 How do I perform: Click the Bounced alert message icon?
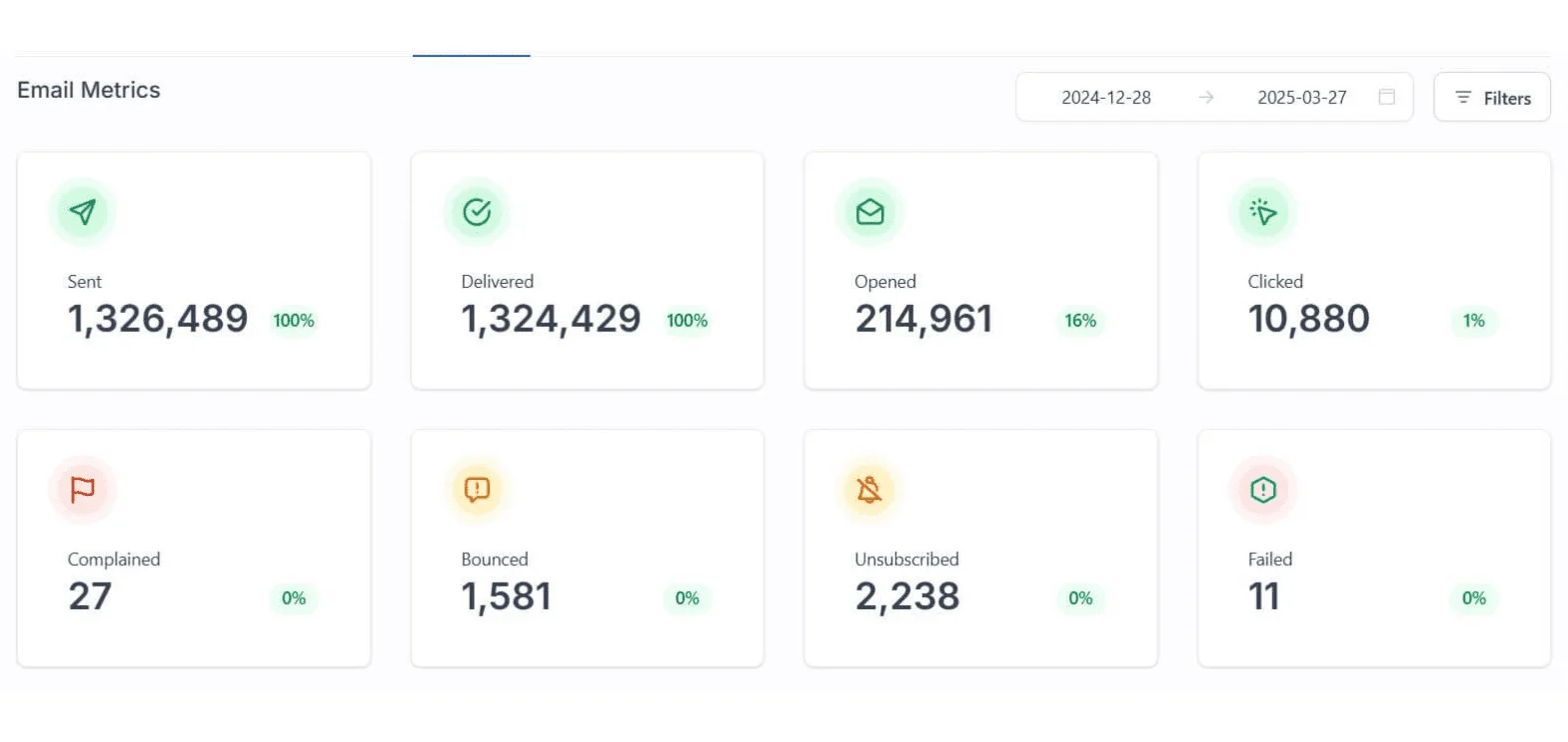[477, 489]
